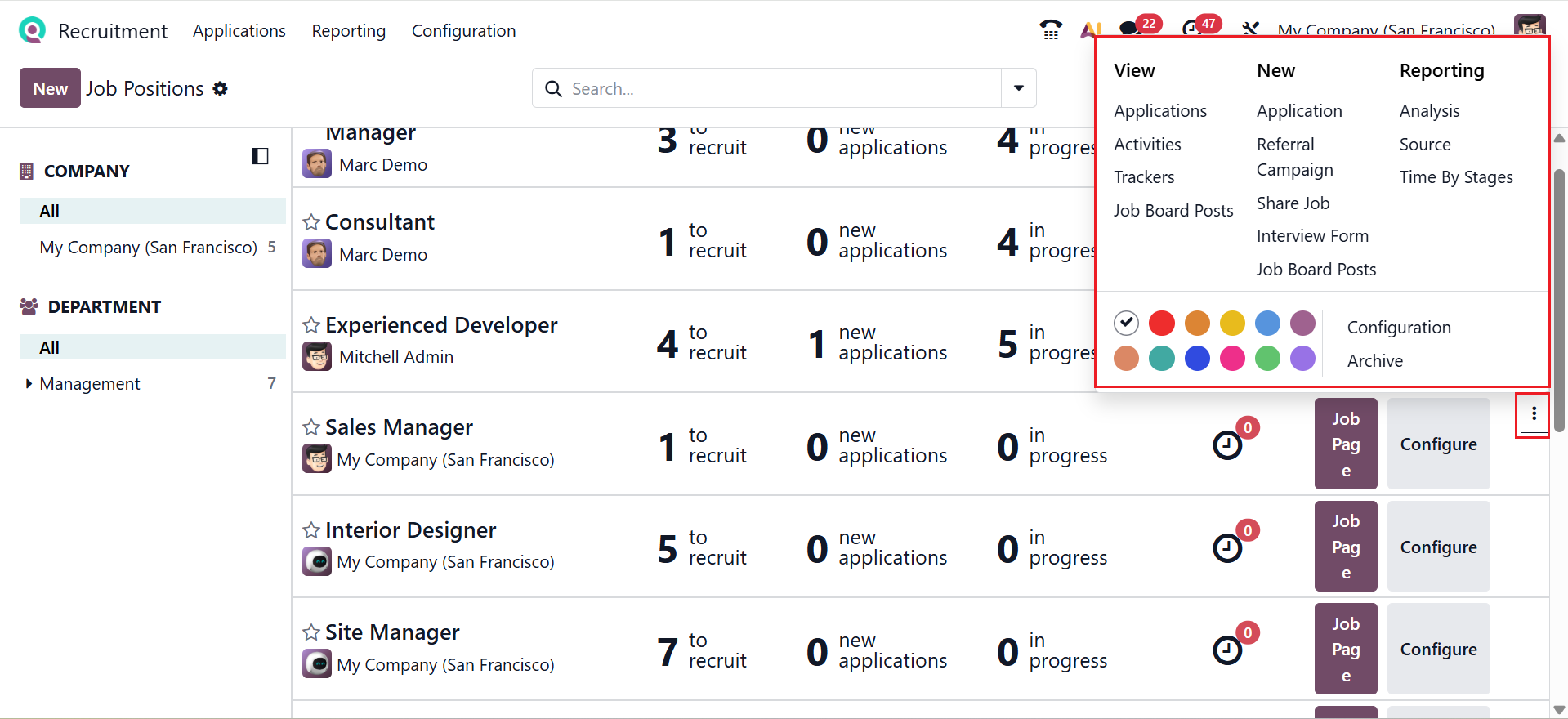Click the Sales Manager activity clock icon
Image resolution: width=1568 pixels, height=719 pixels.
coord(1226,445)
